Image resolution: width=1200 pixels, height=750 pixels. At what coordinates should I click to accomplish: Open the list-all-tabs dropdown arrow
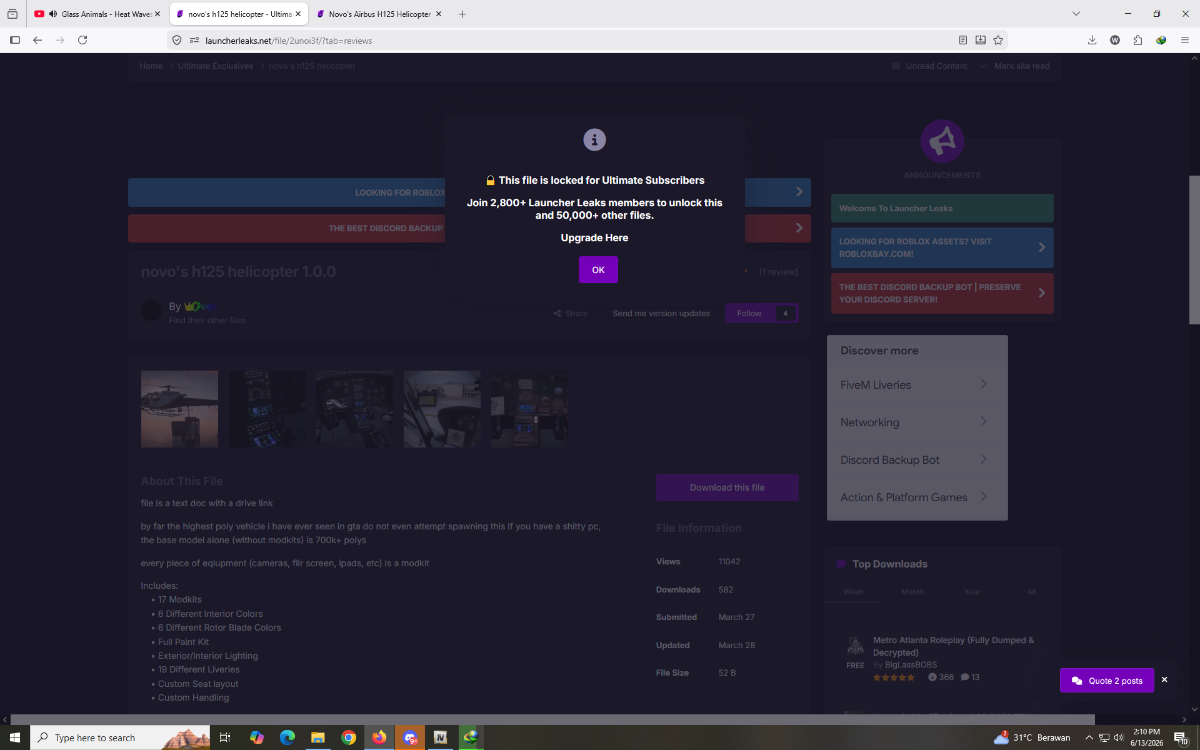click(1076, 14)
